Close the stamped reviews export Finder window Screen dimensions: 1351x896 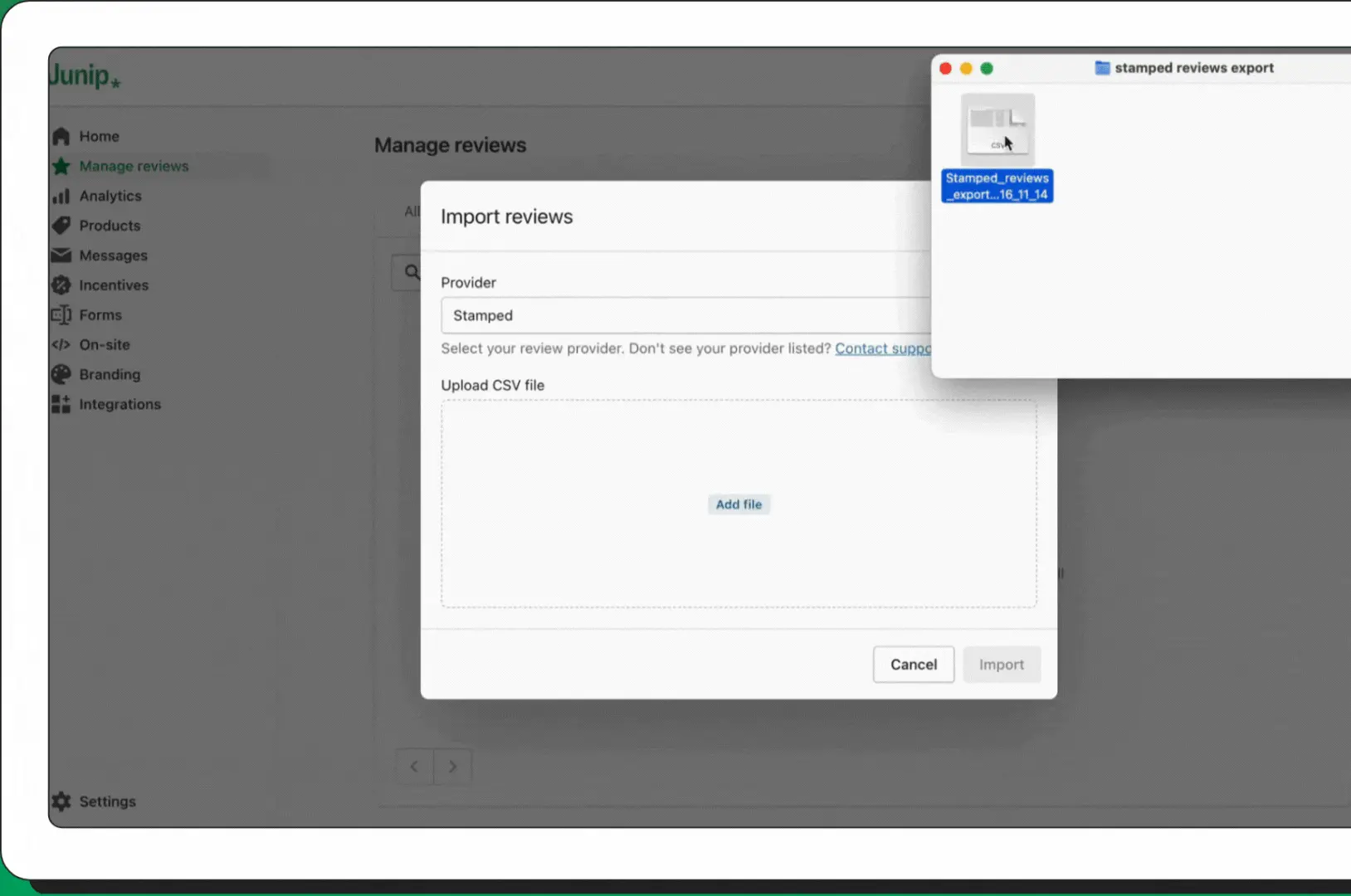pyautogui.click(x=945, y=68)
